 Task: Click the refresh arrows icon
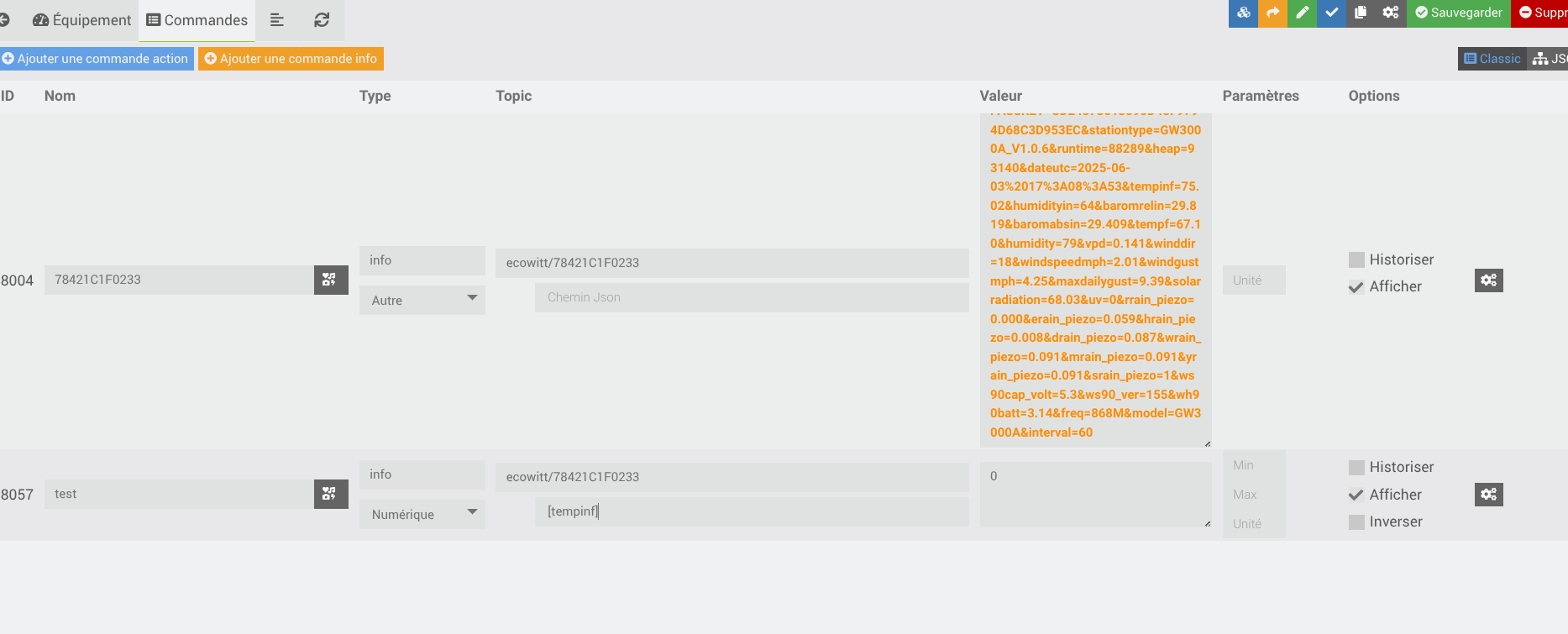[x=322, y=20]
